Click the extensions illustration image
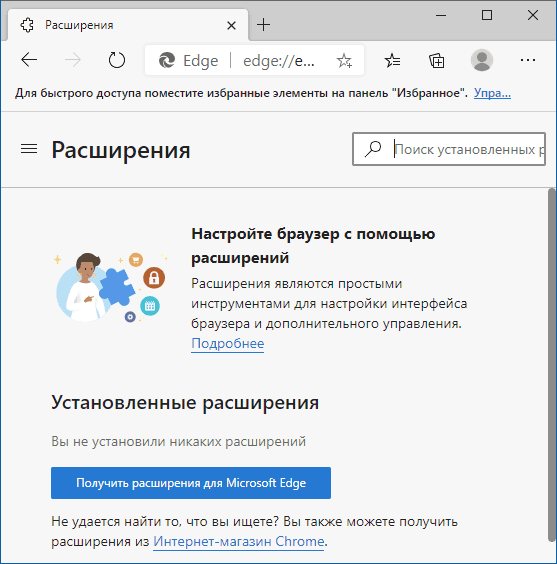557x564 pixels. pyautogui.click(x=110, y=287)
